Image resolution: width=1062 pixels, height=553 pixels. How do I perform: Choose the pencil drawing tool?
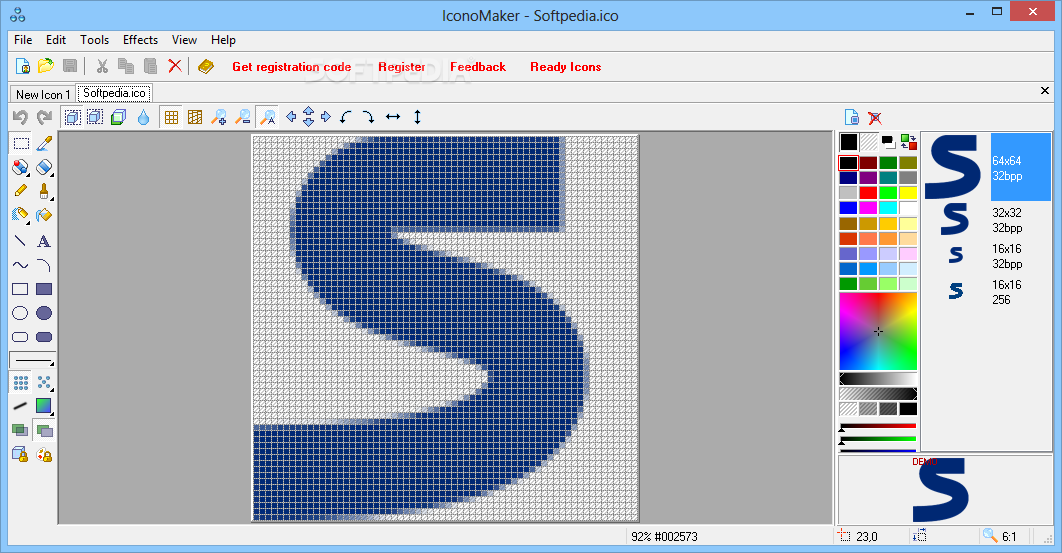pos(21,191)
